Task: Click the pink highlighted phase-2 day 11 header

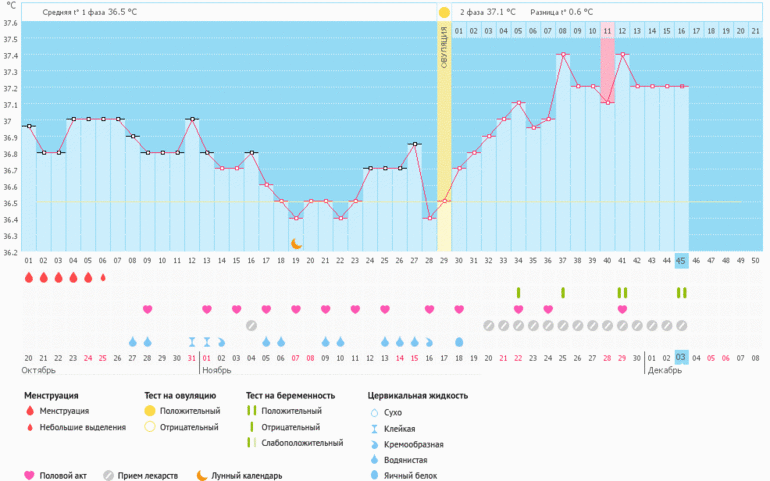Action: pyautogui.click(x=607, y=32)
